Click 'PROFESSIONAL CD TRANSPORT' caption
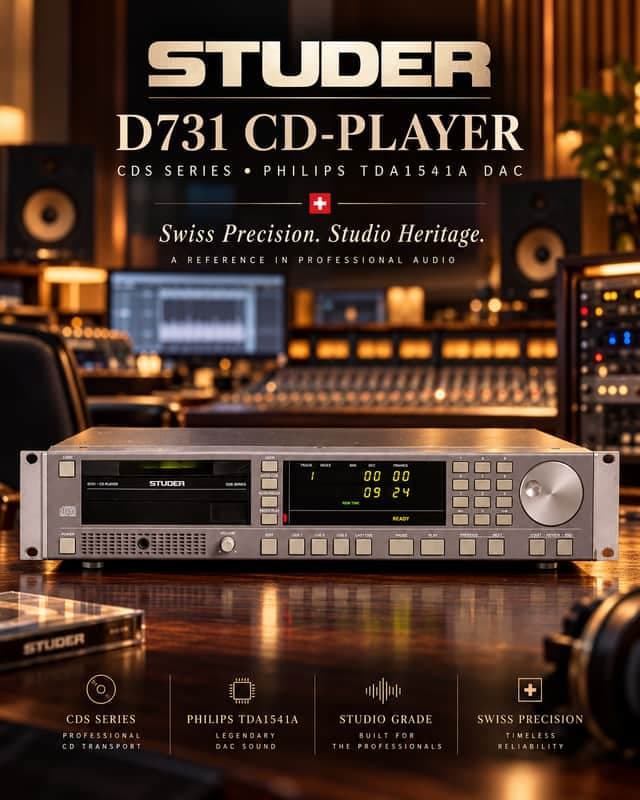640x800 pixels. [x=102, y=741]
